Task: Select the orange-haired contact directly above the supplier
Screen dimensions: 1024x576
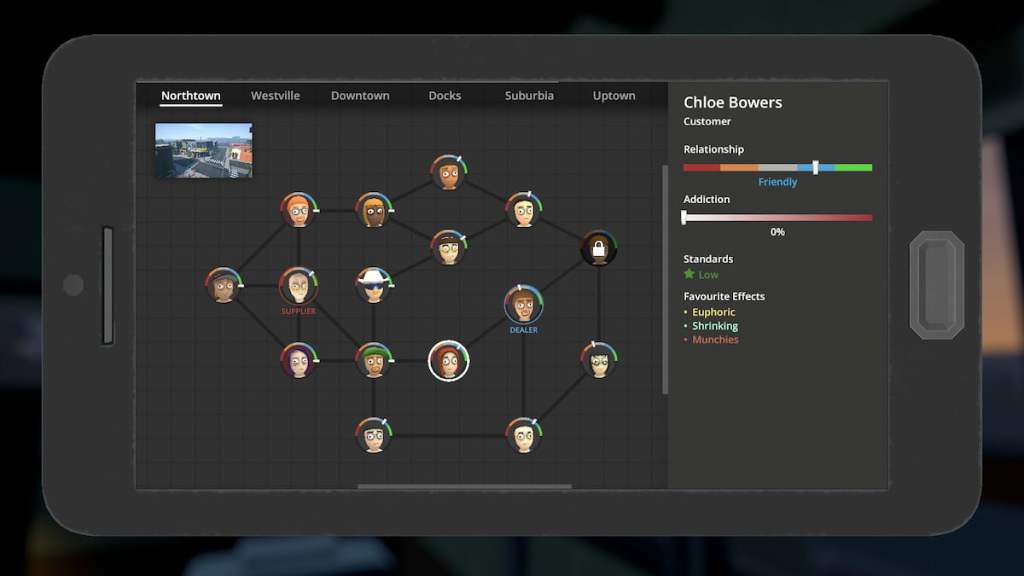Action: click(298, 210)
